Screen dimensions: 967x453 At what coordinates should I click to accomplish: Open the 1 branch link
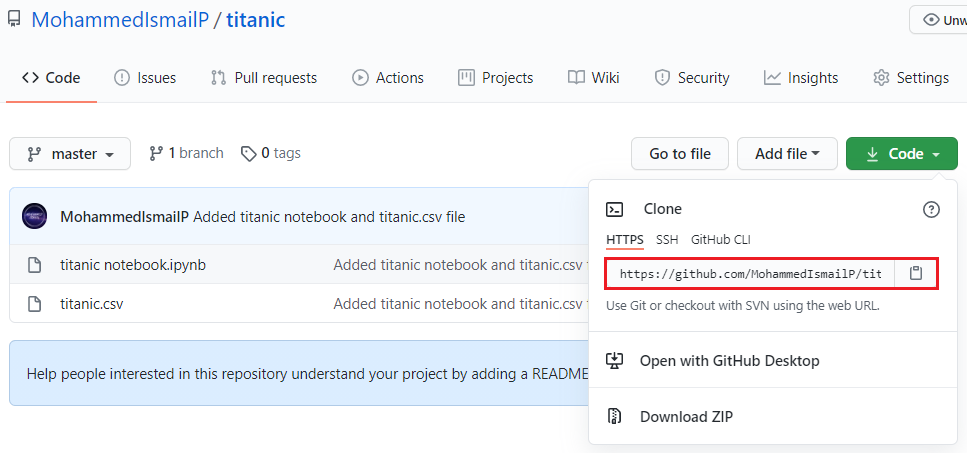(x=187, y=153)
